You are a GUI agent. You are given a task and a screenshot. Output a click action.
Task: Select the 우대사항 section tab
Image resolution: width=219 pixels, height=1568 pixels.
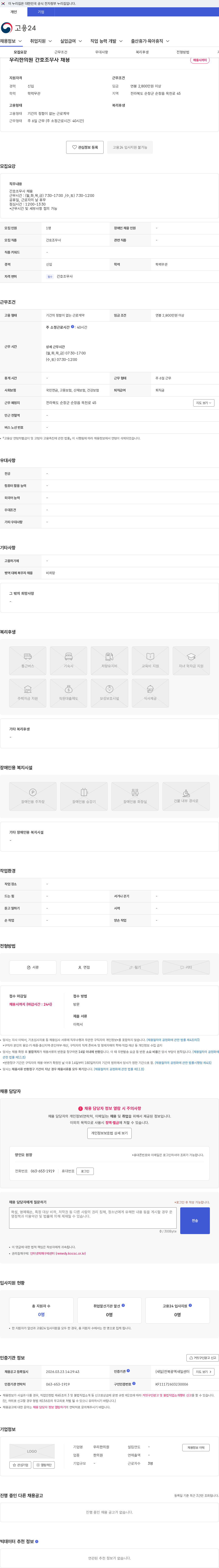tap(102, 52)
